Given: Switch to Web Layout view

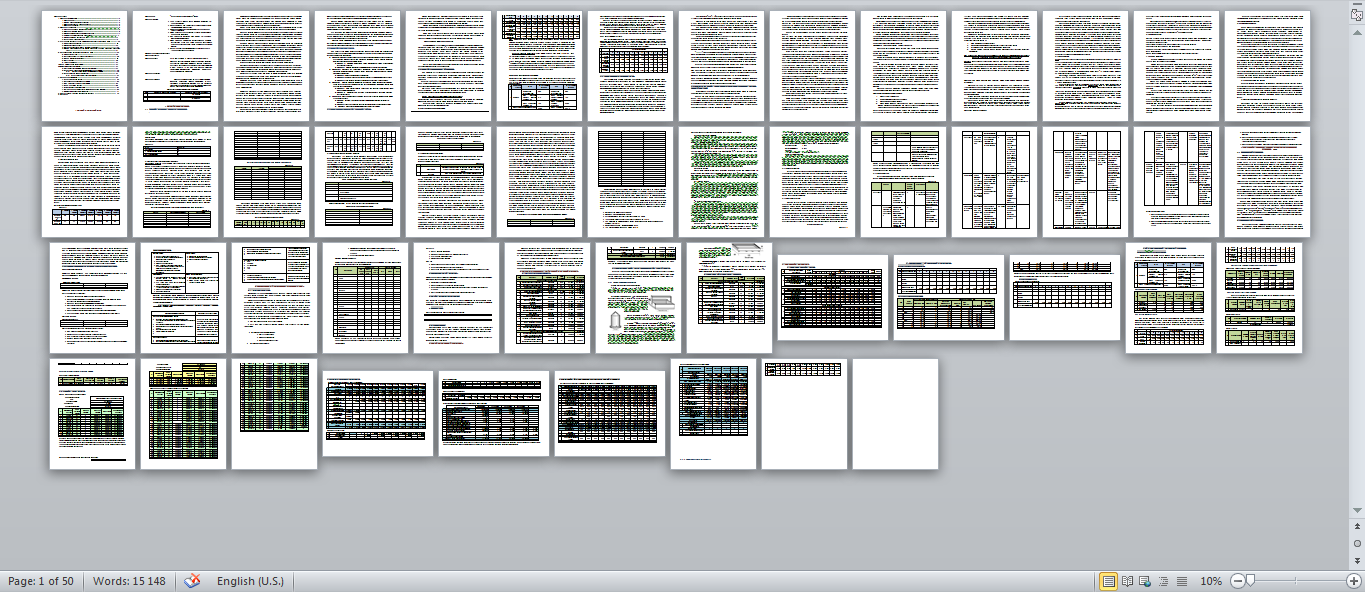Looking at the screenshot, I should [1146, 581].
